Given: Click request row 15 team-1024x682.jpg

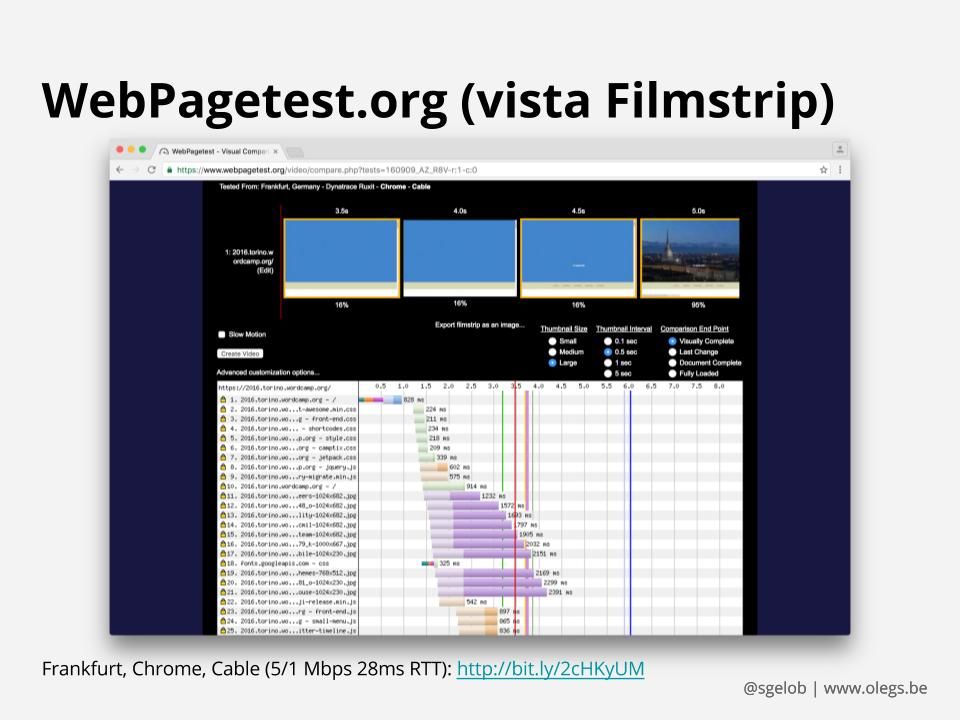Looking at the screenshot, I should coord(480,534).
